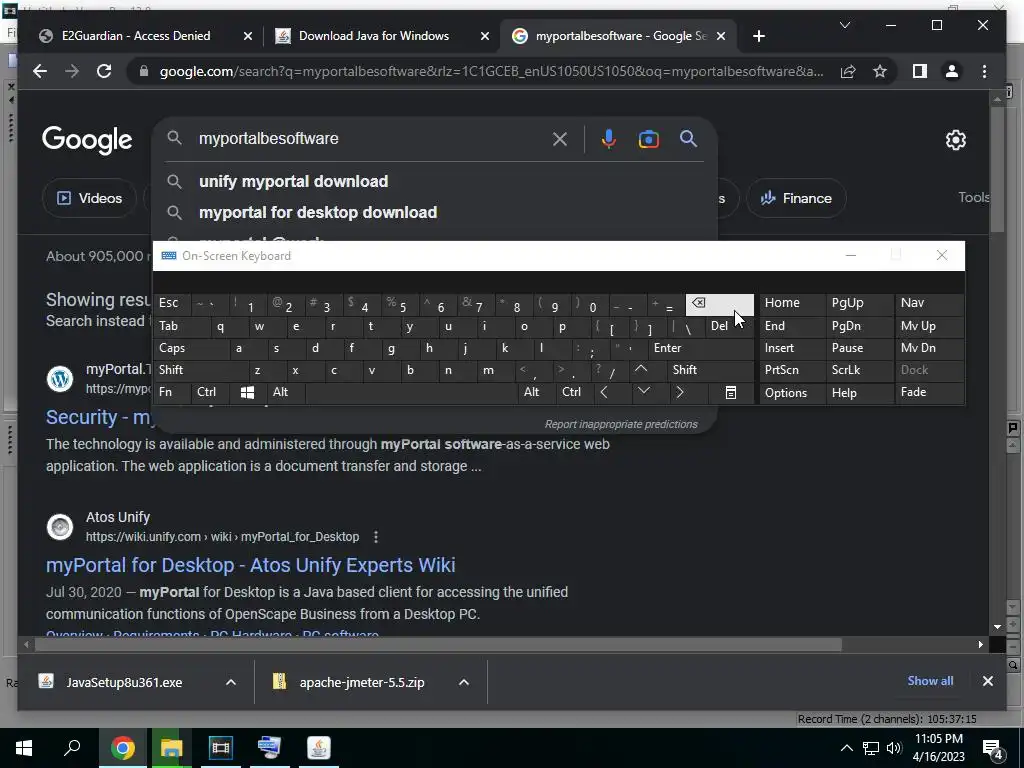Viewport: 1024px width, 768px height.
Task: Click the Google logo
Action: (x=87, y=139)
